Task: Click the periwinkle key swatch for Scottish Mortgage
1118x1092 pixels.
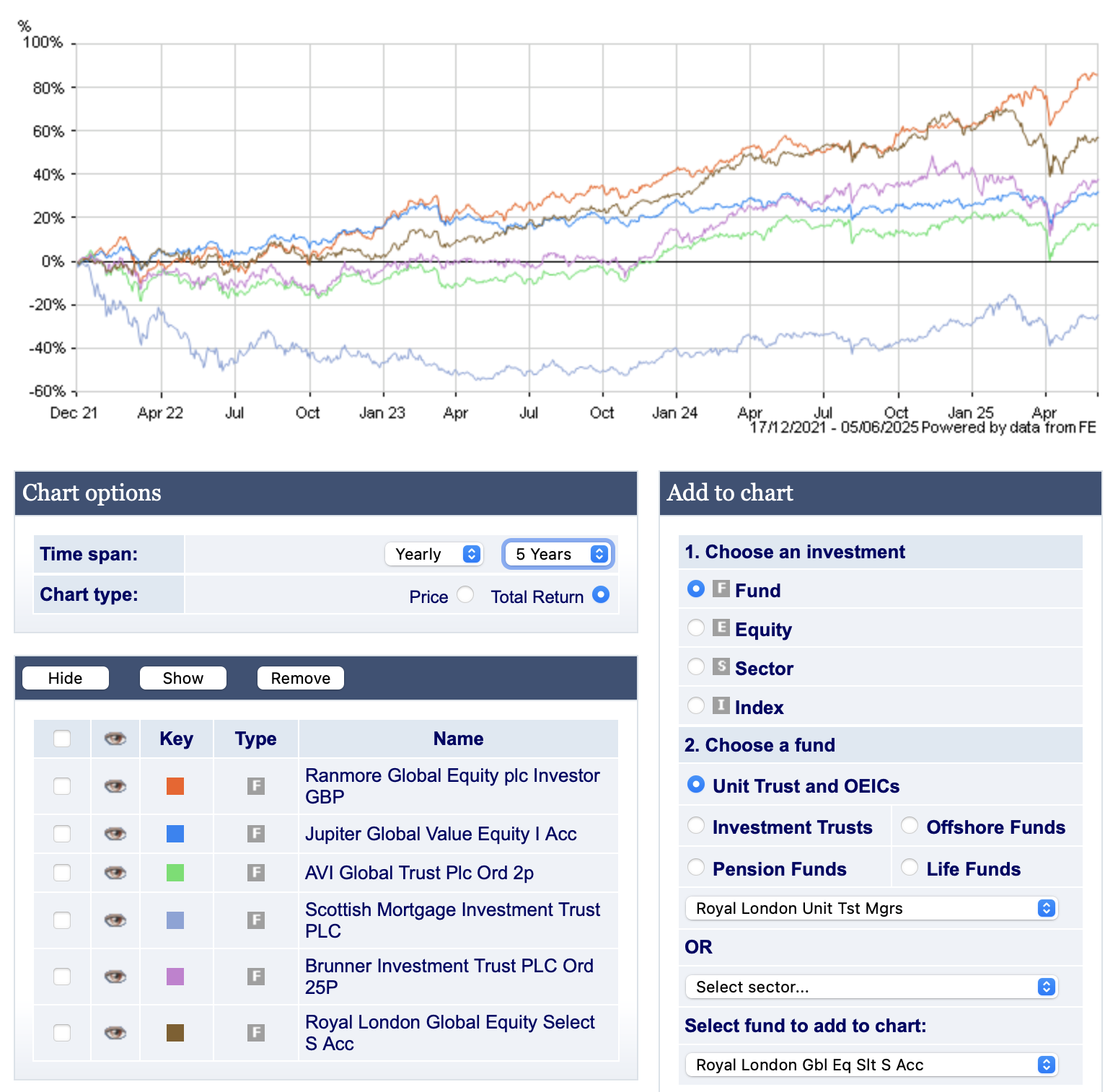Action: point(175,920)
